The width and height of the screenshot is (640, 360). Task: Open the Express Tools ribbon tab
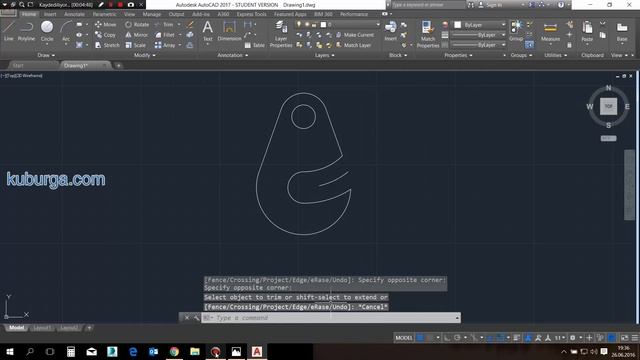(251, 14)
